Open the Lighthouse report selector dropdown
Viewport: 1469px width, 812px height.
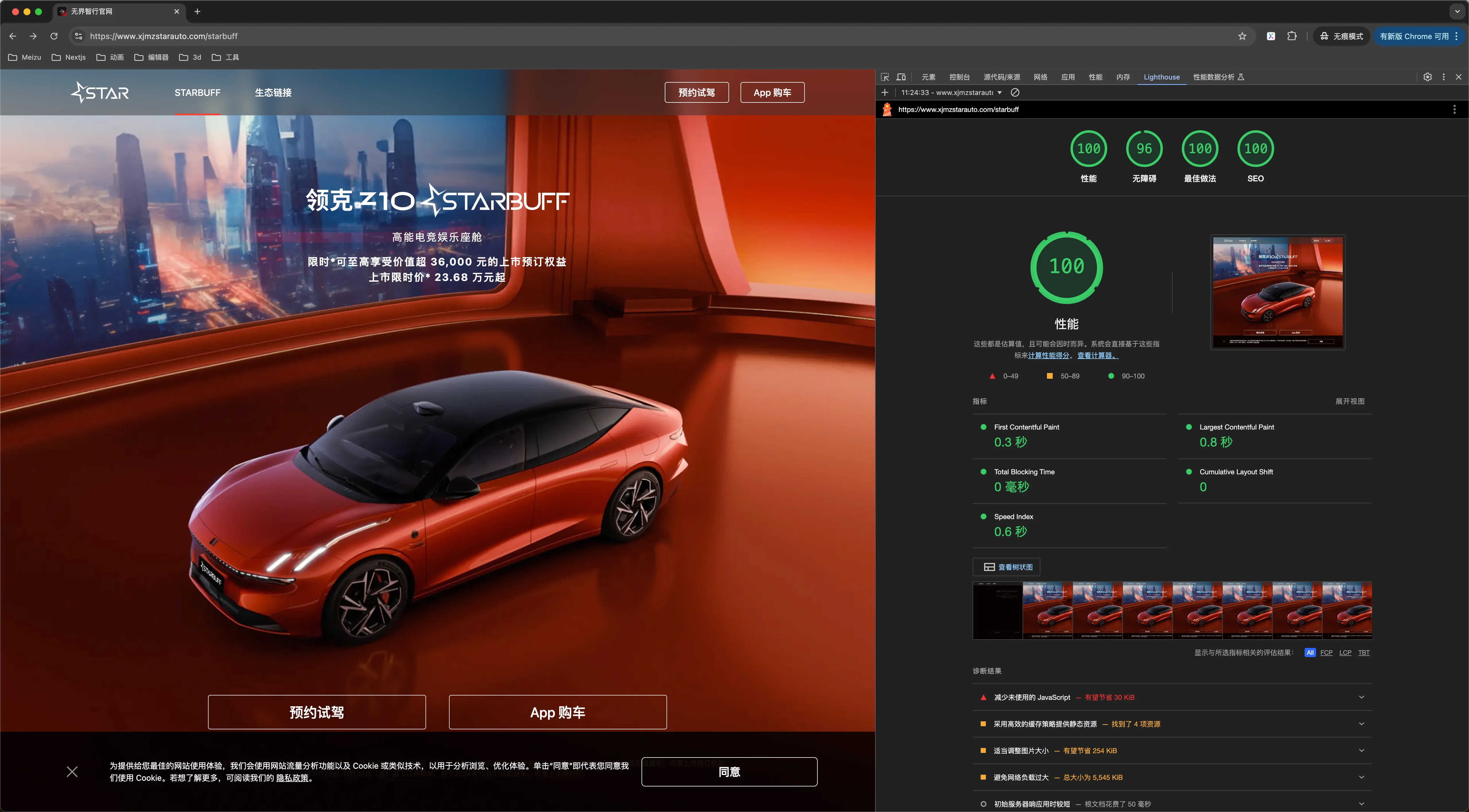951,92
